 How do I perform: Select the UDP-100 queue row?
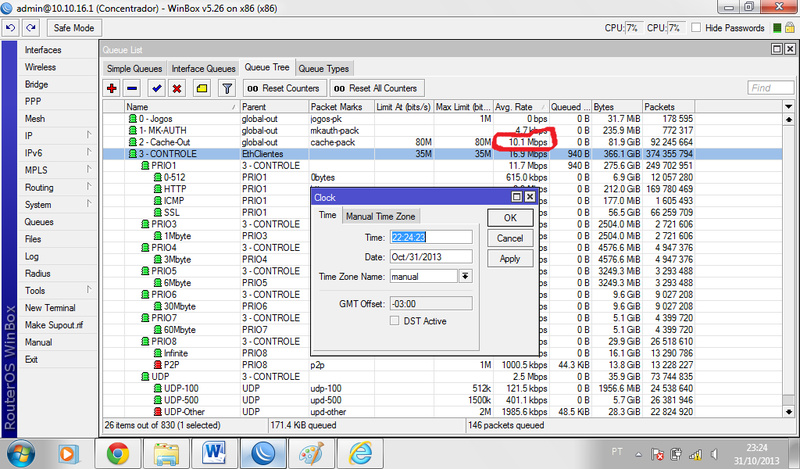(x=442, y=388)
